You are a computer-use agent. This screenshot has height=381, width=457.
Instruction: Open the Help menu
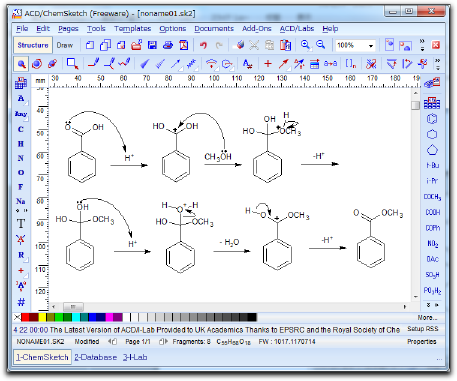tap(330, 29)
